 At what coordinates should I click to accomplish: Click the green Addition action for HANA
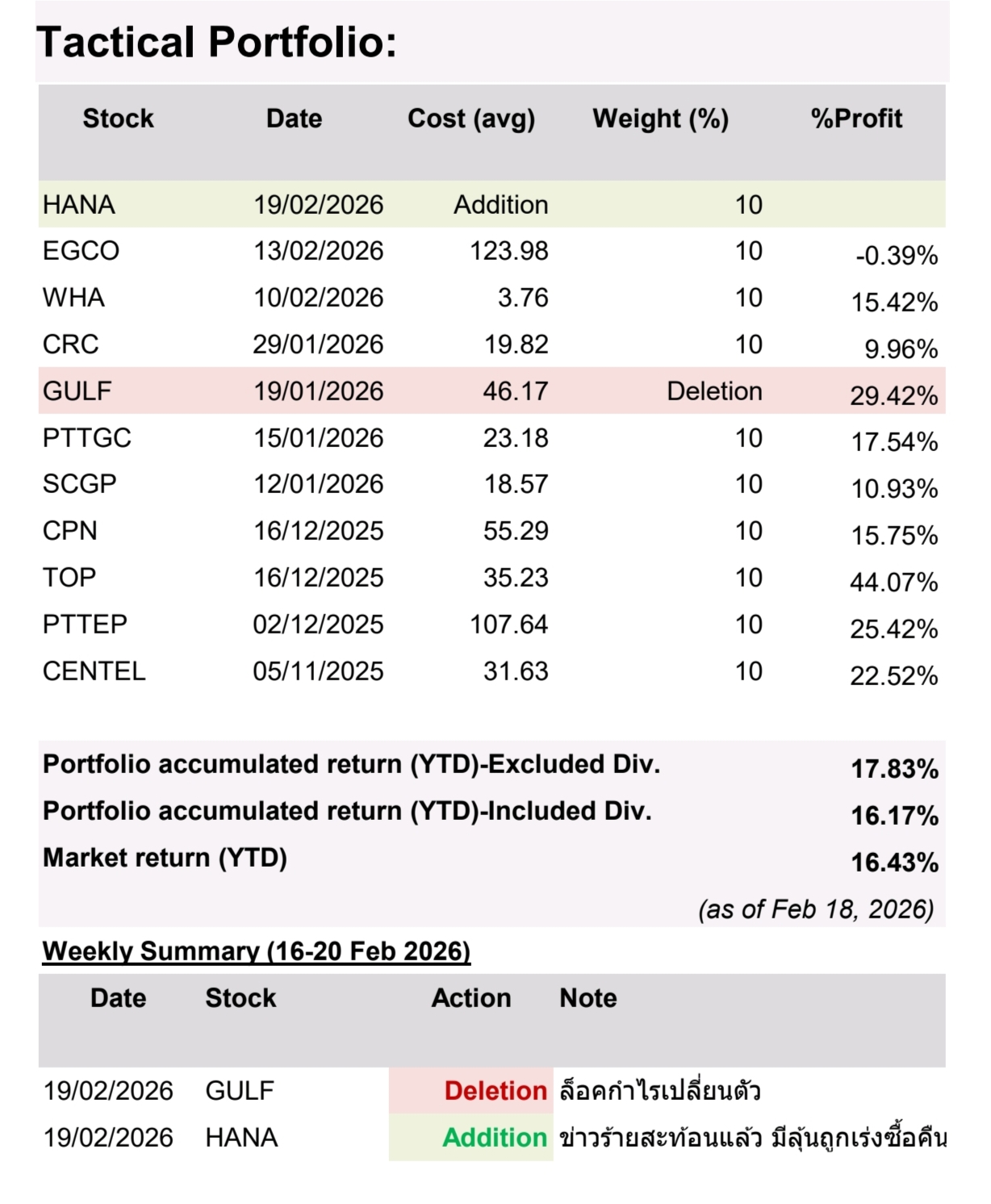point(495,1138)
